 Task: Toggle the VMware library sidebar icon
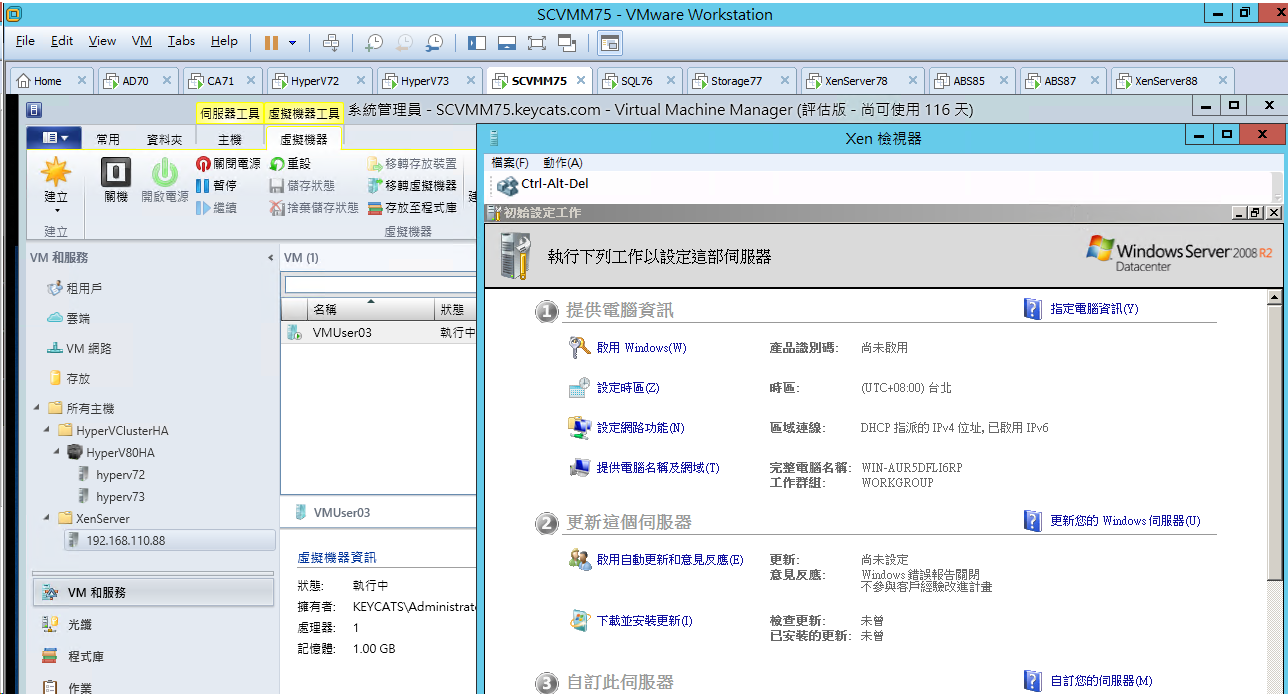tap(476, 42)
